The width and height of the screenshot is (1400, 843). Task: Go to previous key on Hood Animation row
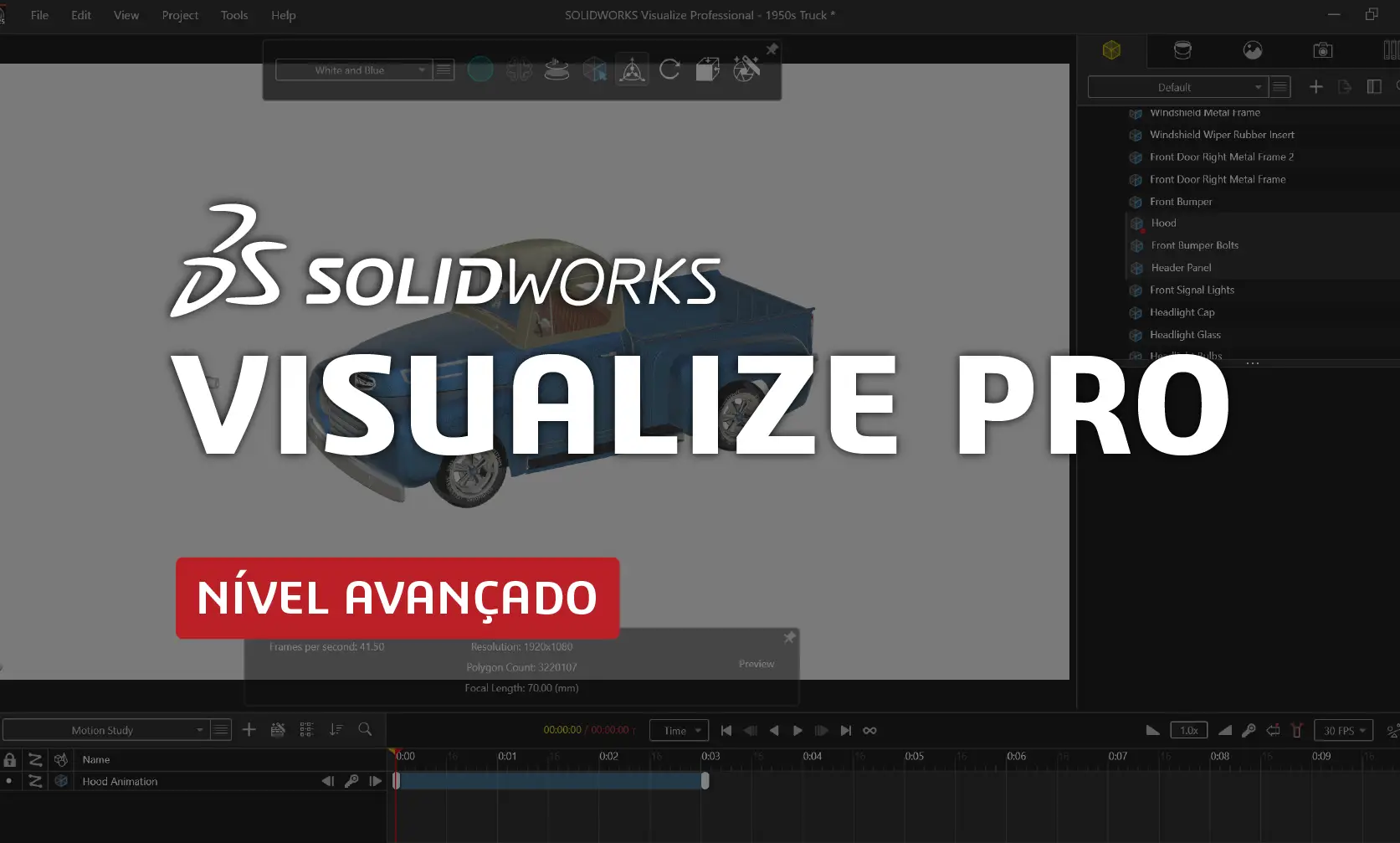327,781
